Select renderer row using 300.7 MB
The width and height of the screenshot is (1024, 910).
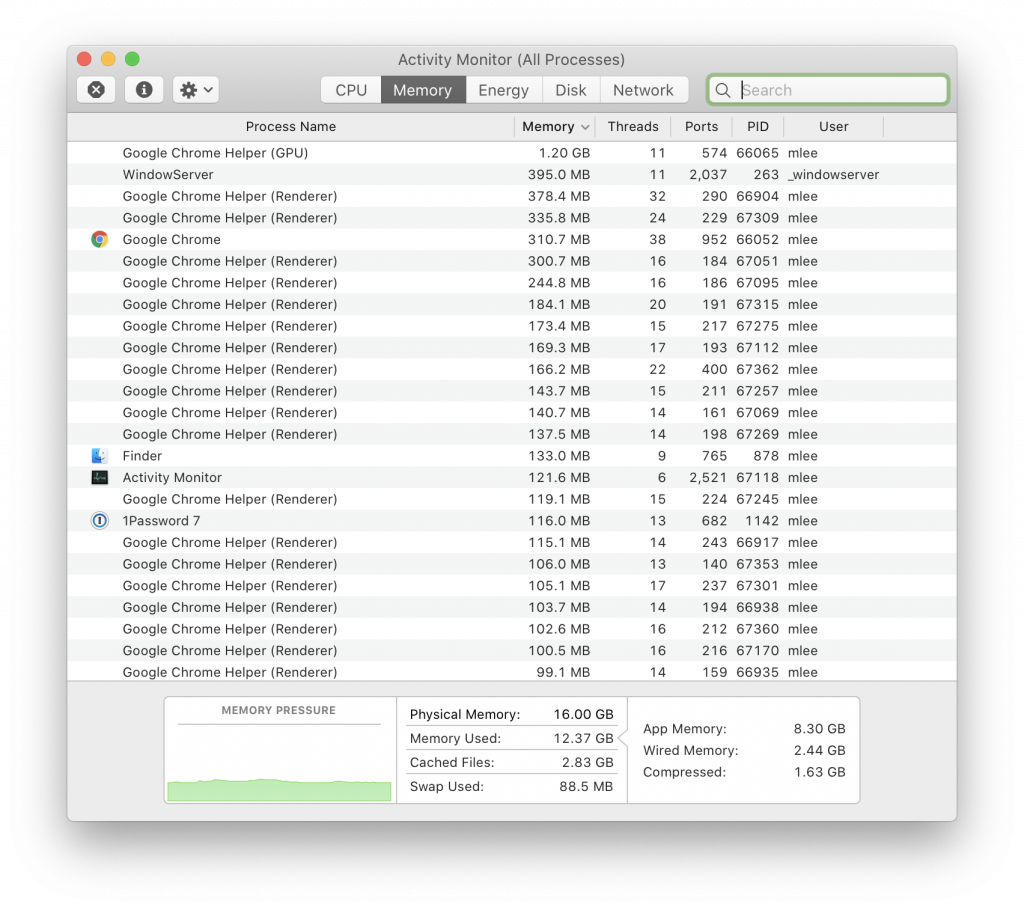click(x=512, y=261)
